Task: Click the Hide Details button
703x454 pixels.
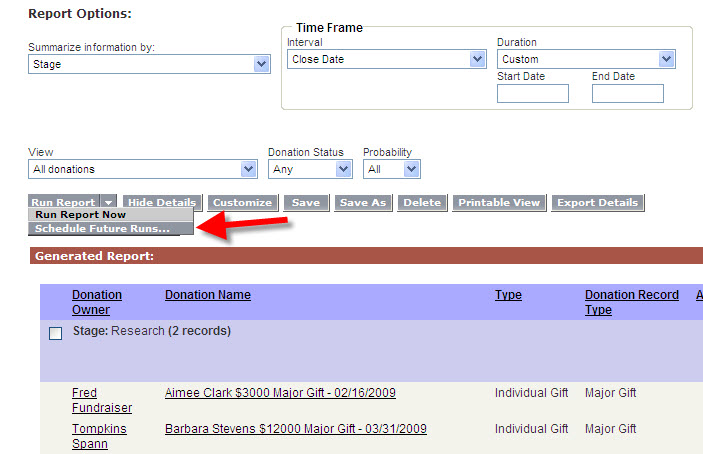Action: coord(161,203)
